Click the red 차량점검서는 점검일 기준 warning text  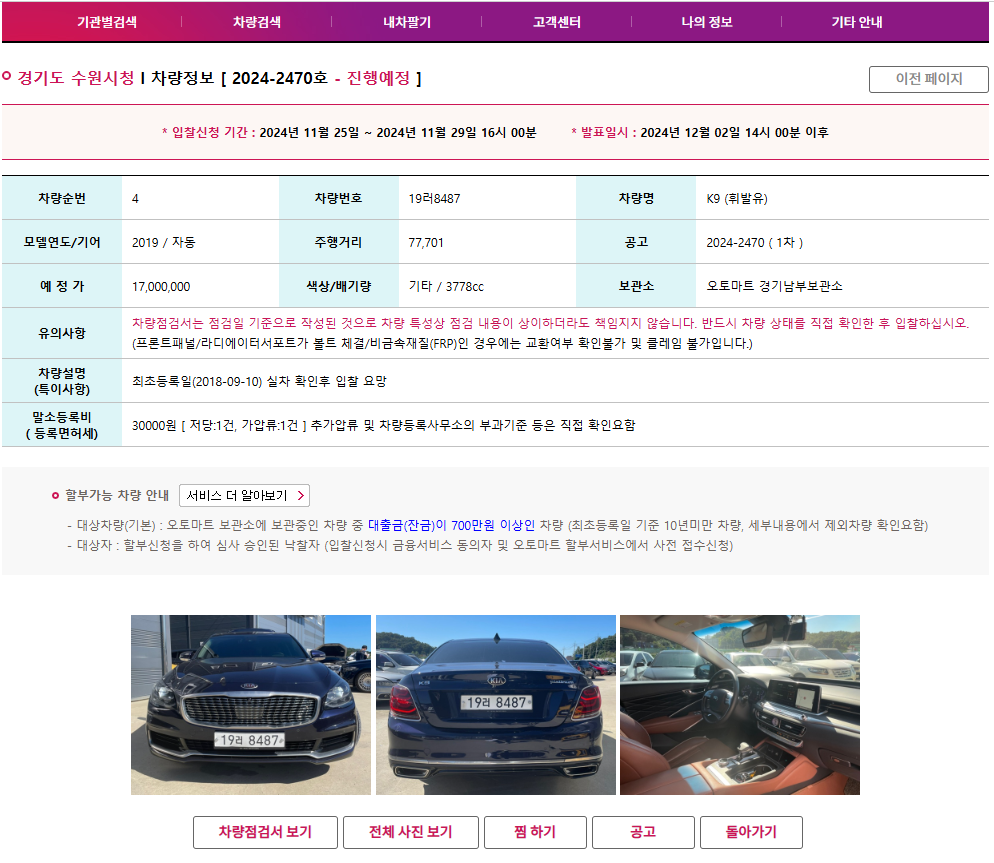tap(550, 323)
